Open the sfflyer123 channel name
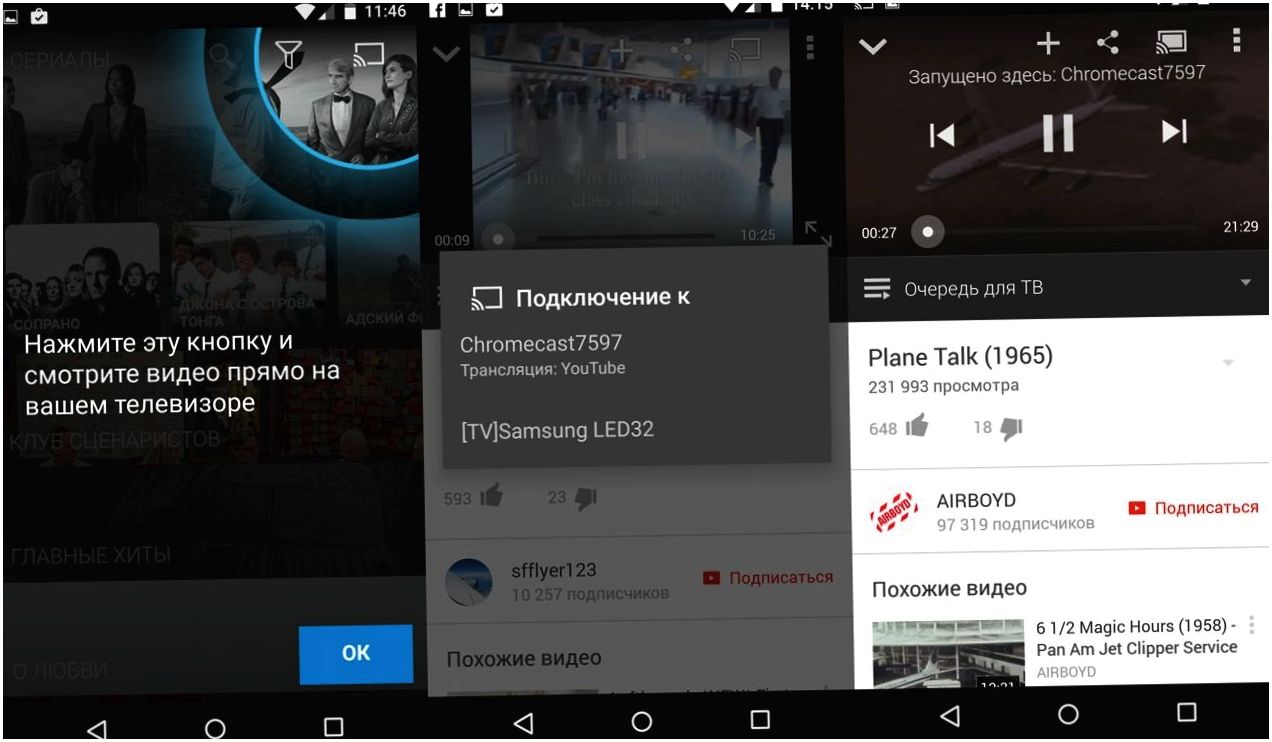Screen dimensions: 1272x742 click(554, 570)
